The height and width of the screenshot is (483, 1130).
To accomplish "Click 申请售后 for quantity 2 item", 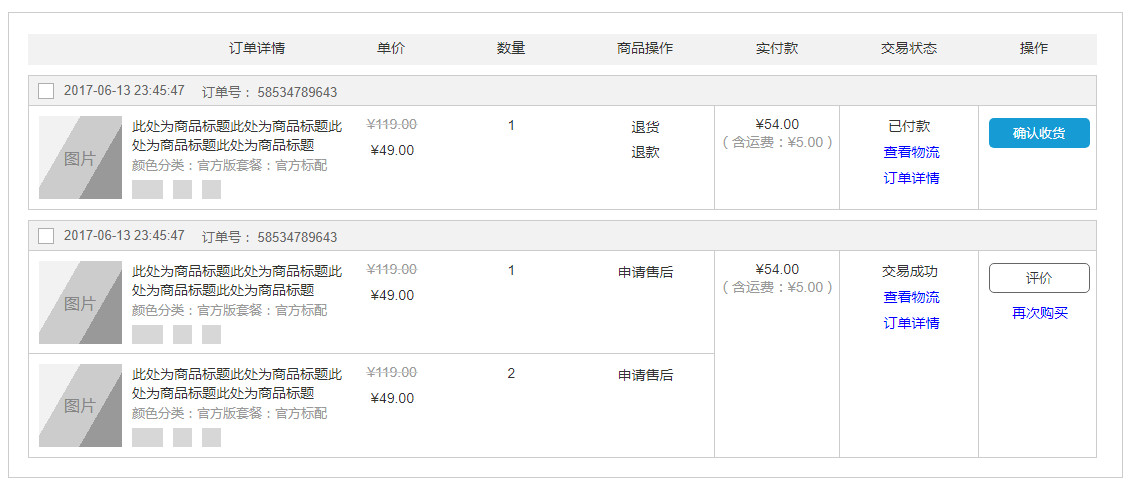I will tap(645, 375).
